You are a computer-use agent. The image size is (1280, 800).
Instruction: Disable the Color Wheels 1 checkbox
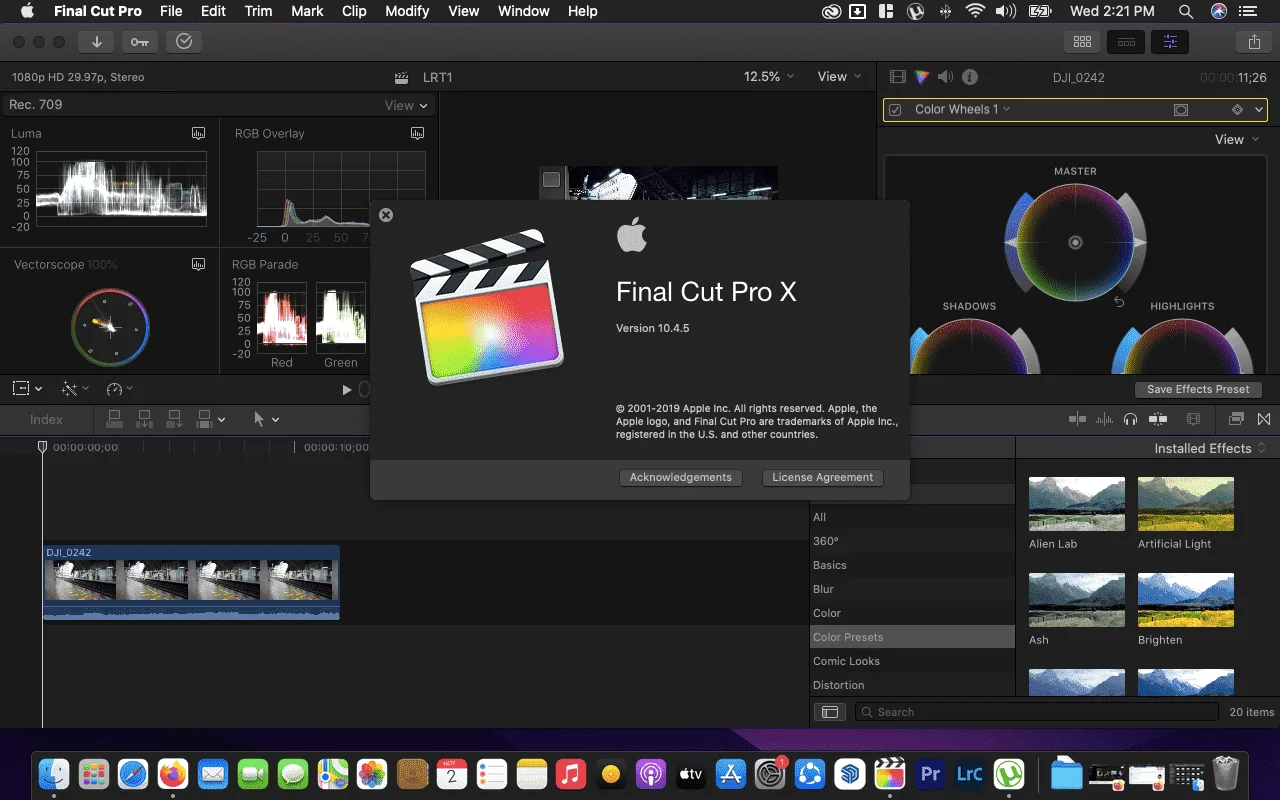(x=896, y=110)
